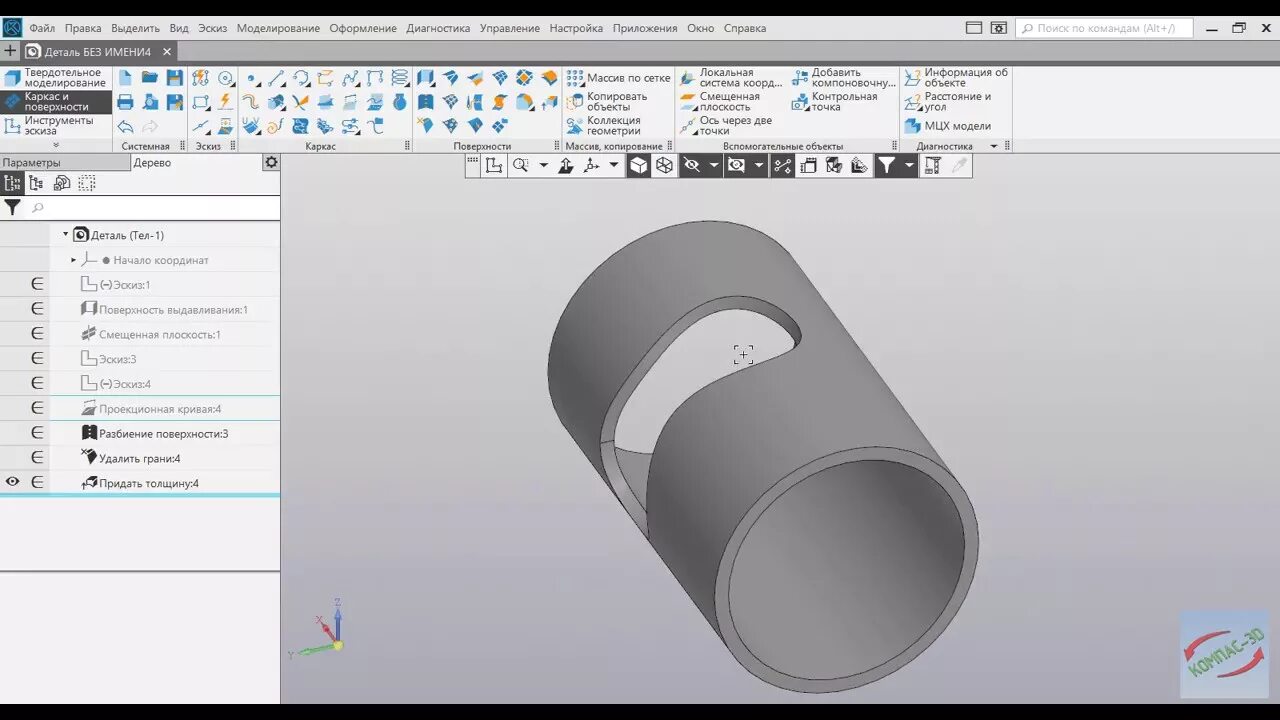Select the Line segment tool in Каркас

(x=276, y=78)
